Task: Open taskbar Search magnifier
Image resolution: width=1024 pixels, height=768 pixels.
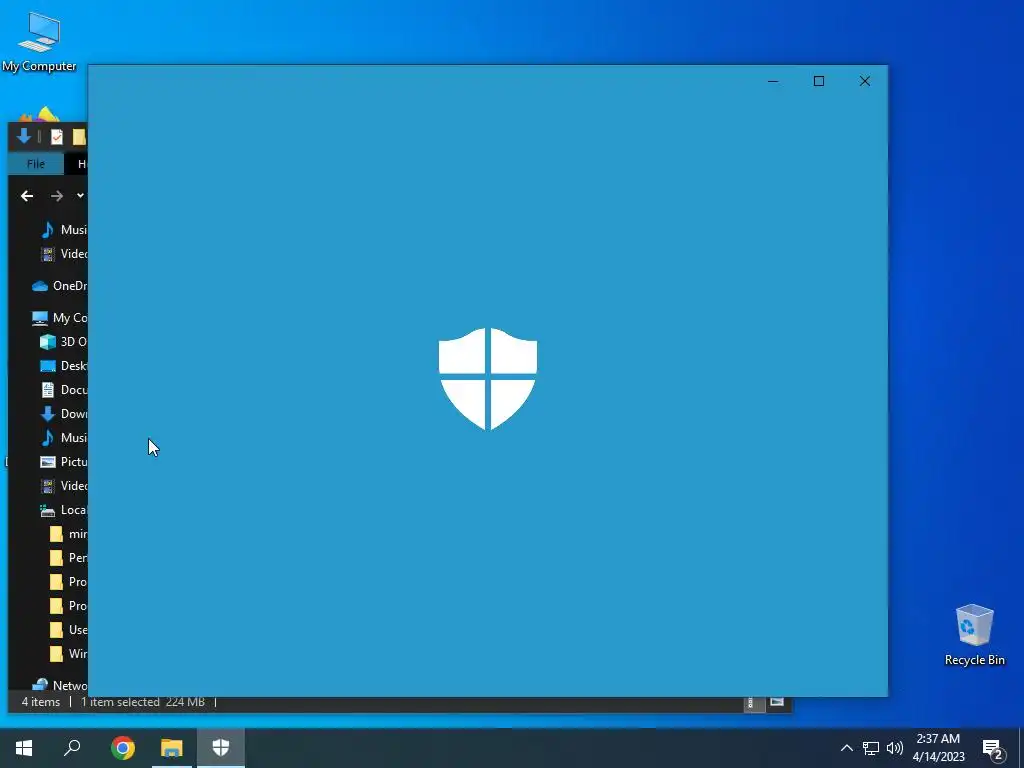Action: pyautogui.click(x=72, y=748)
